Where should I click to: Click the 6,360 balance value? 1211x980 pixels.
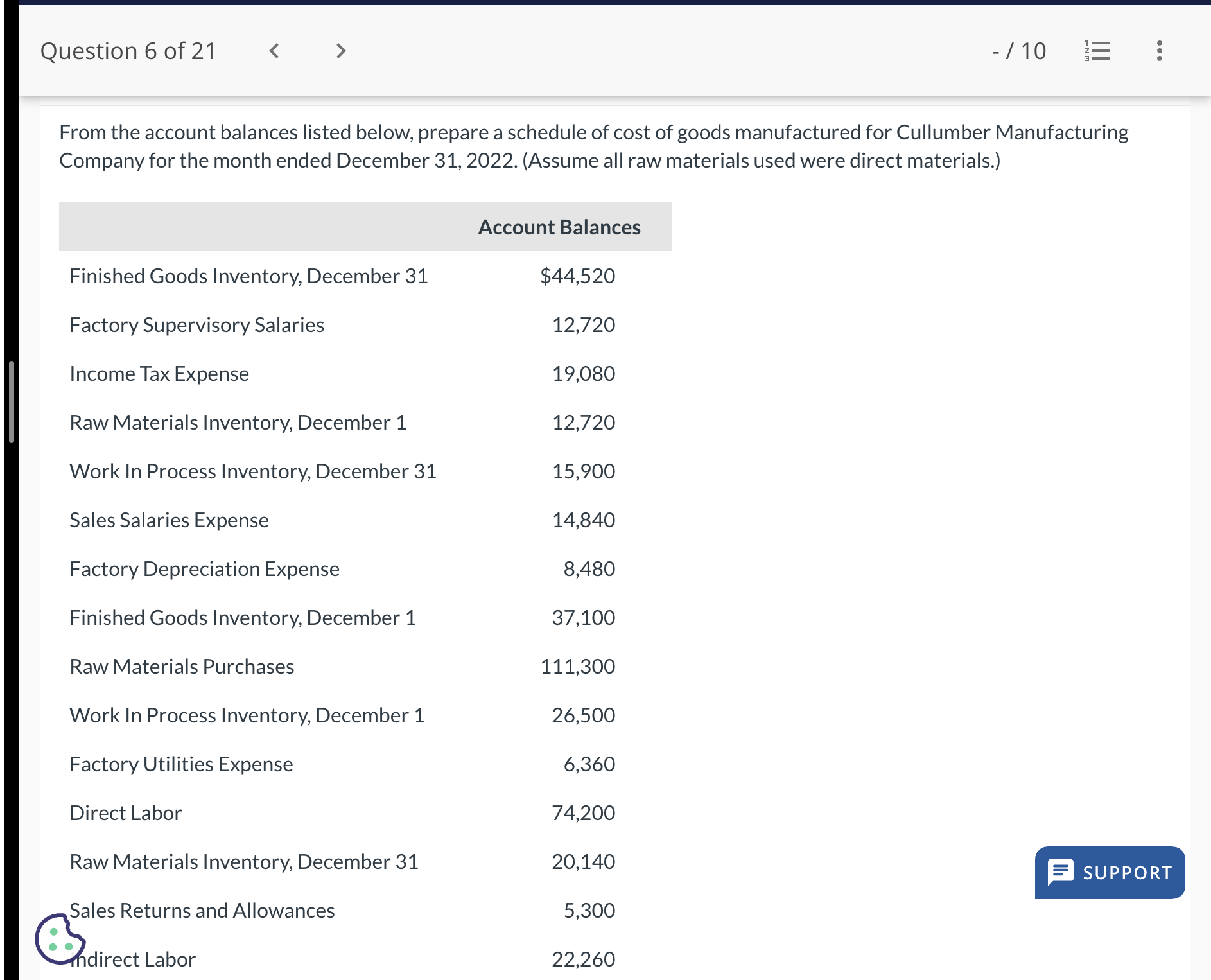(x=589, y=764)
